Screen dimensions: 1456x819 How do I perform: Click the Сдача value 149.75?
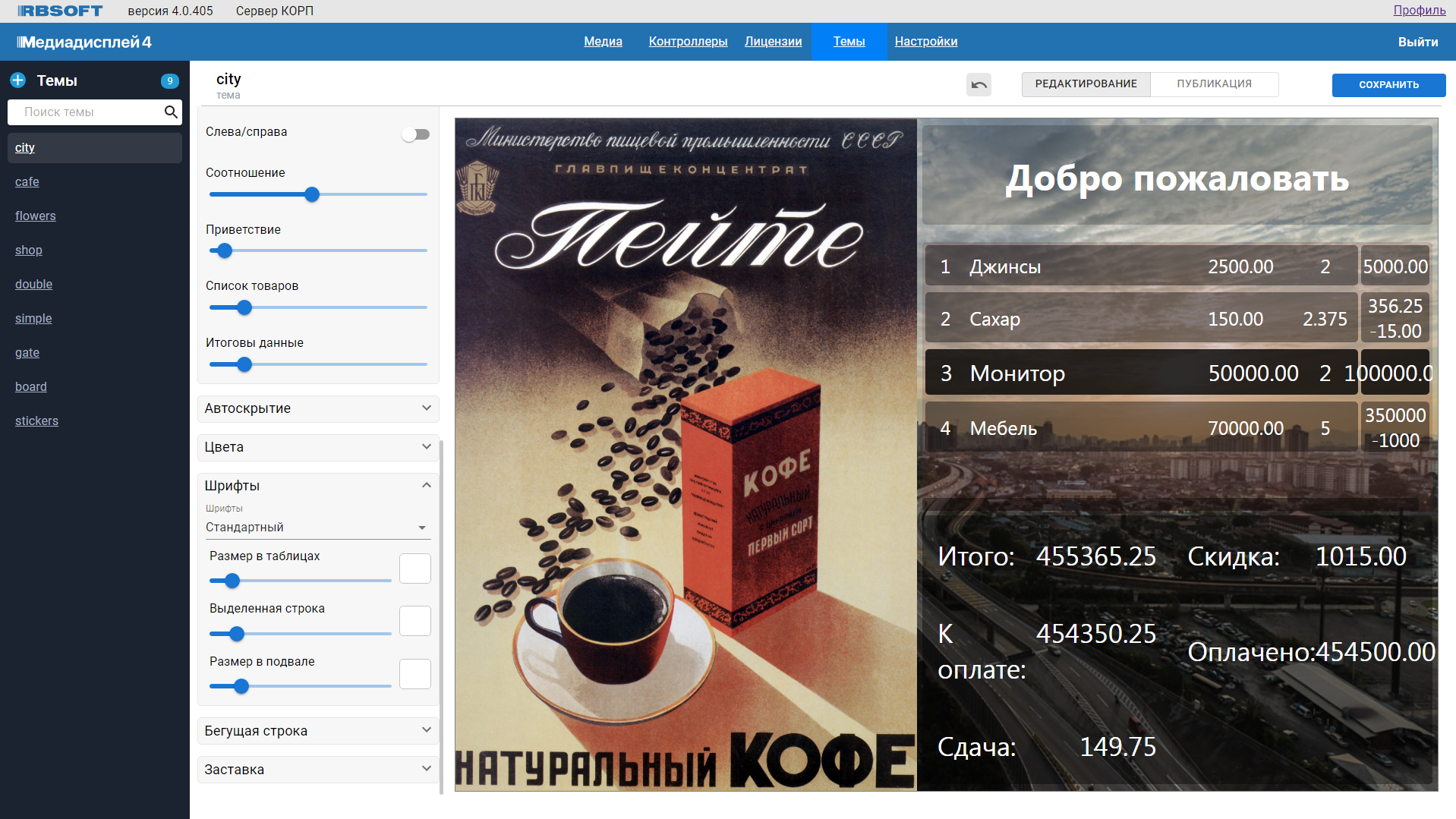(x=1117, y=747)
